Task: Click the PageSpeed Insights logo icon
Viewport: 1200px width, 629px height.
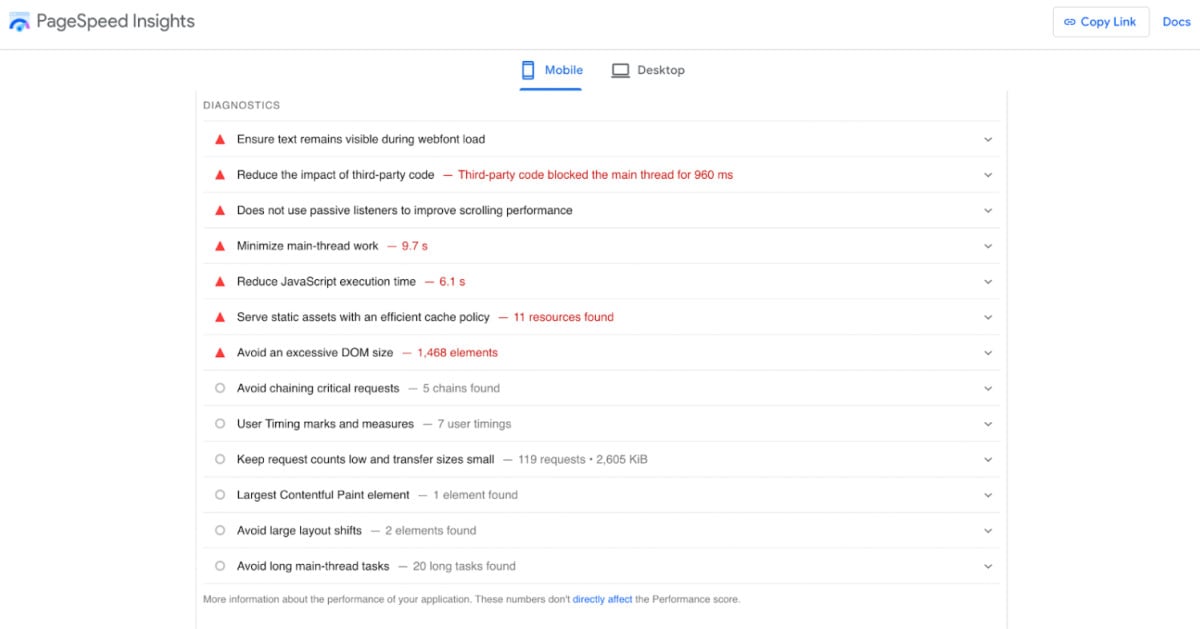Action: (19, 22)
